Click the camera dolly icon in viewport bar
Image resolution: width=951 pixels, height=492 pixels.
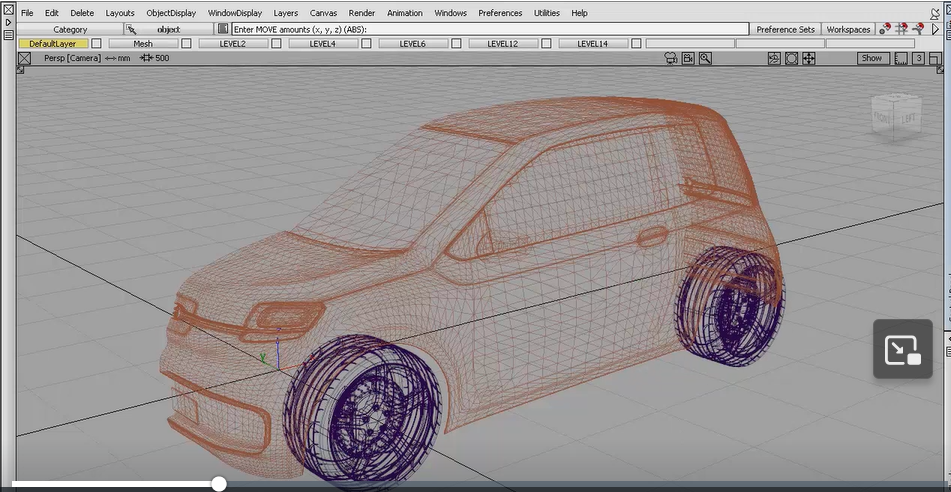(791, 59)
